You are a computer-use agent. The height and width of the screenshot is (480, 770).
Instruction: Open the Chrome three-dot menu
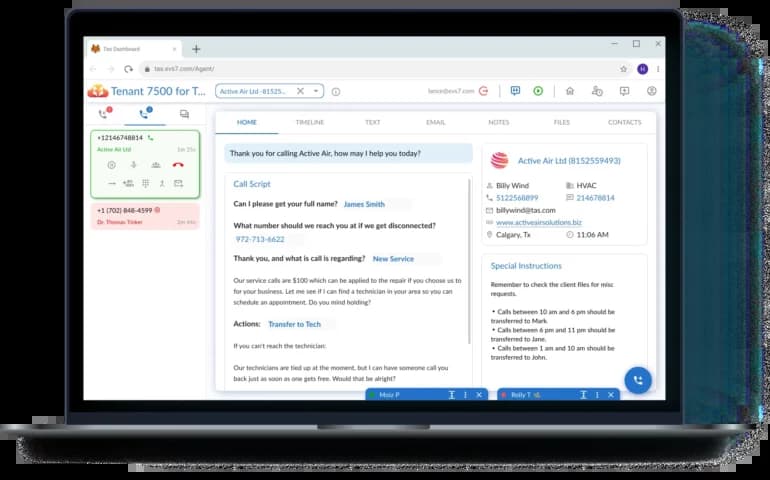pos(658,69)
